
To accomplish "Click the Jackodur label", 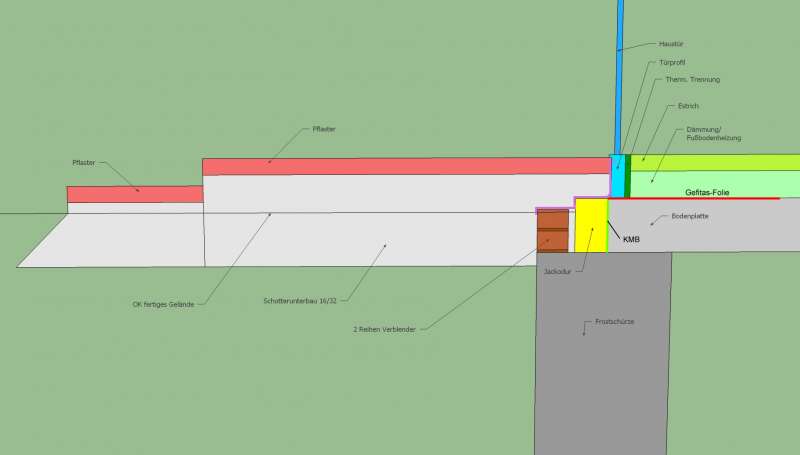I will (558, 270).
